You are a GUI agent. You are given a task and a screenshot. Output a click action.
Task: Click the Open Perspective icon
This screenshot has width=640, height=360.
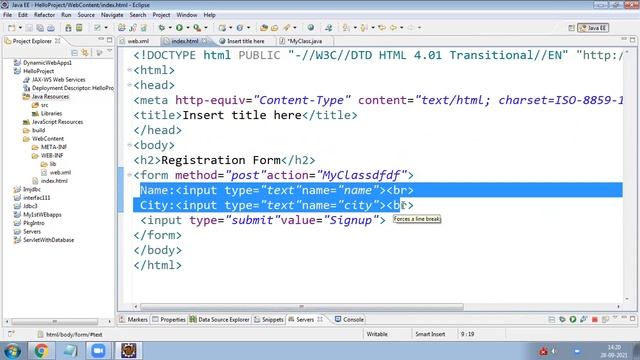pyautogui.click(x=571, y=28)
